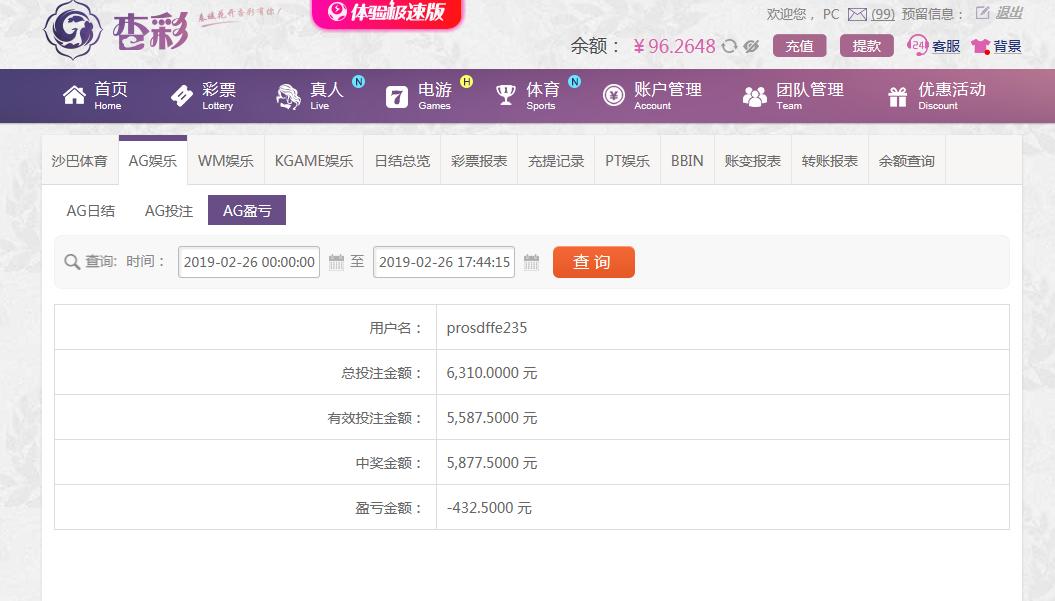Open 转账报表 tab
Viewport: 1055px width, 601px height.
830,161
